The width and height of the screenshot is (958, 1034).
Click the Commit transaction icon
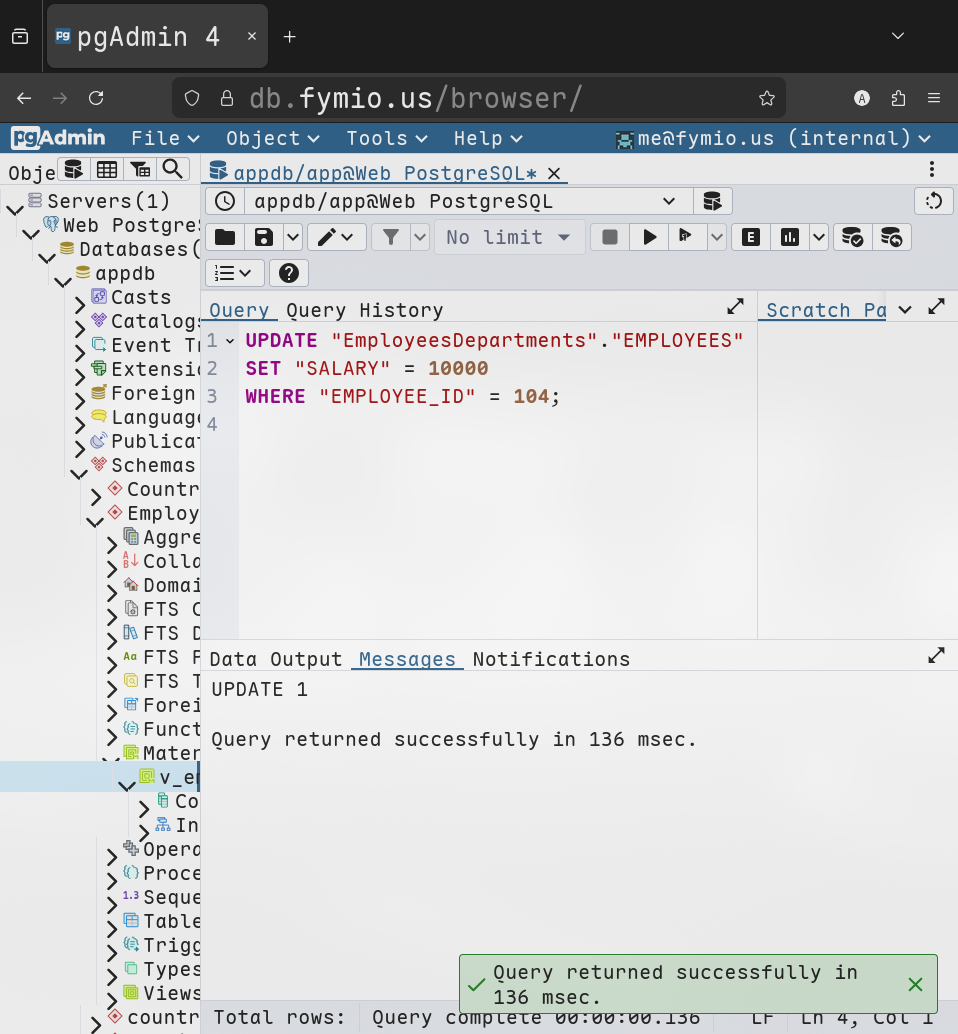click(852, 237)
